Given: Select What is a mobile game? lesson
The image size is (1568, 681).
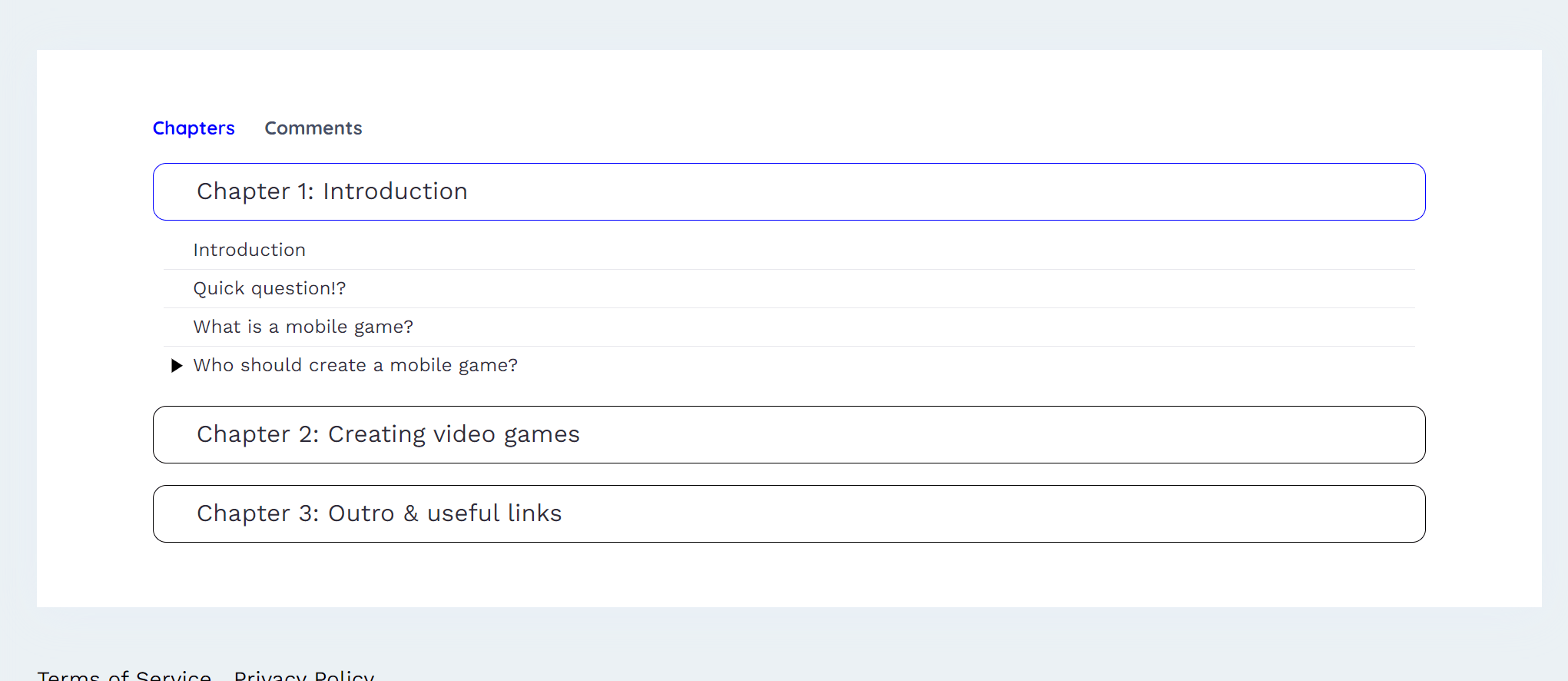Looking at the screenshot, I should [x=303, y=327].
